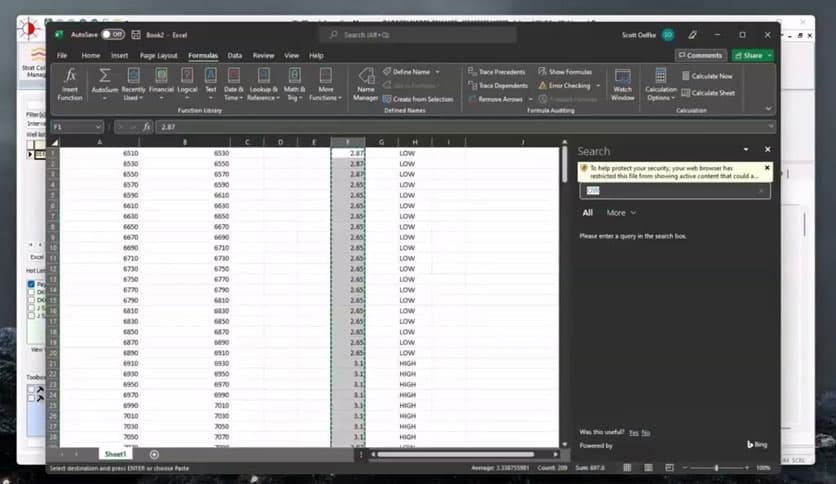
Task: Open the Share button dropdown arrow
Action: tap(769, 55)
